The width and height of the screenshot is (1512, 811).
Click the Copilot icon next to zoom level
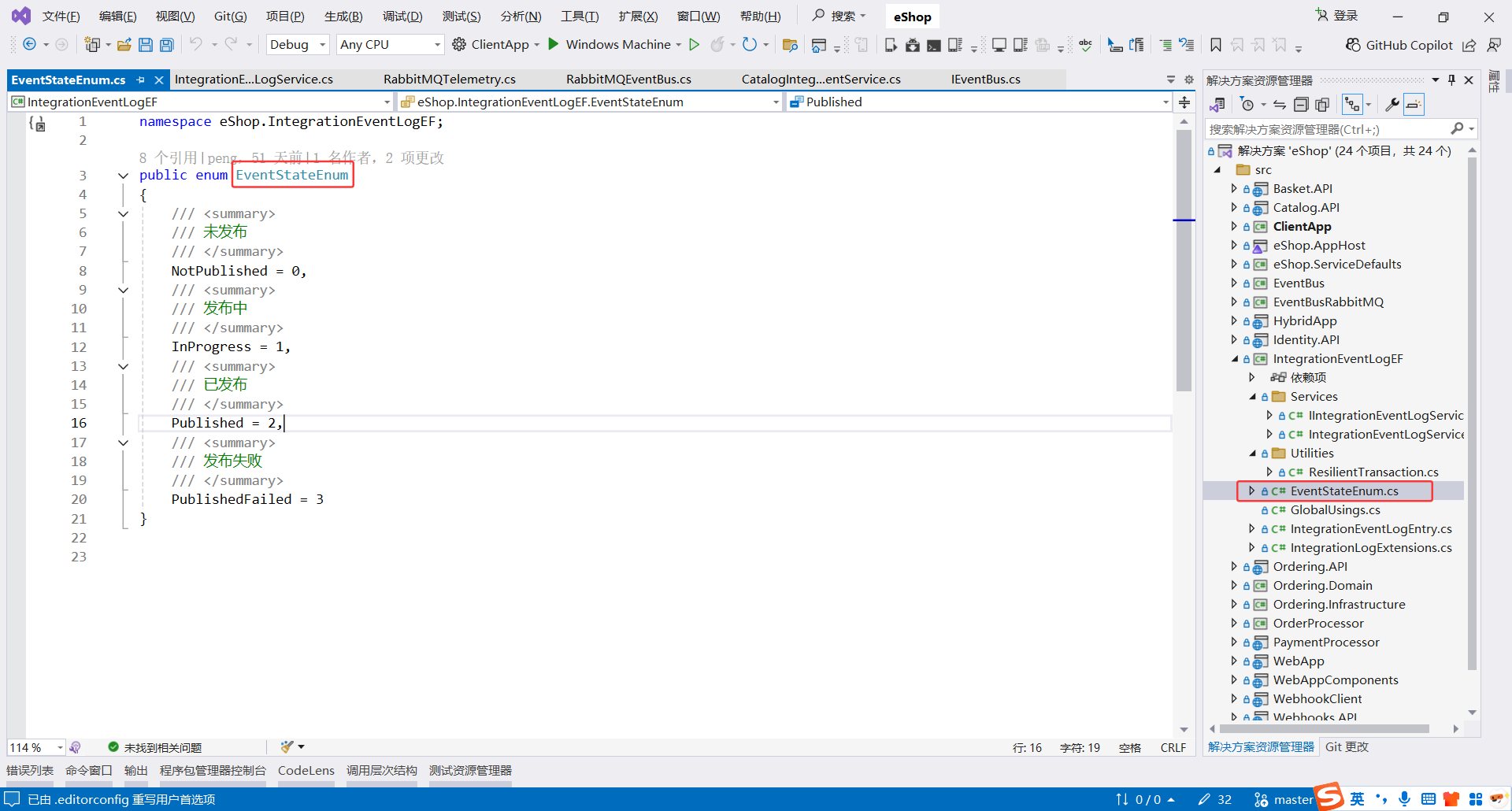click(x=75, y=747)
